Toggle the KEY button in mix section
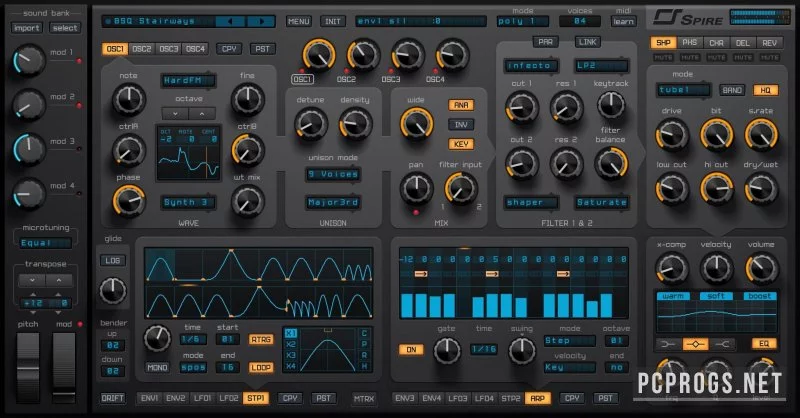The image size is (800, 418). click(461, 144)
